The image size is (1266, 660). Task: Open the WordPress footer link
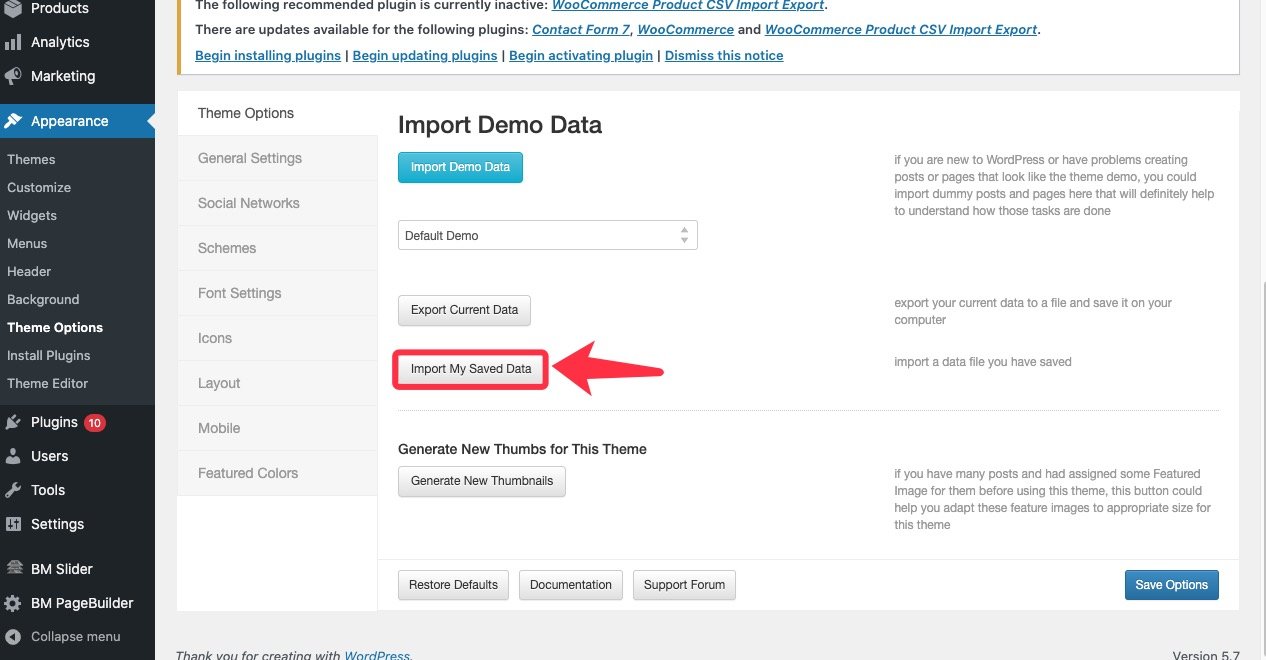[x=377, y=656]
